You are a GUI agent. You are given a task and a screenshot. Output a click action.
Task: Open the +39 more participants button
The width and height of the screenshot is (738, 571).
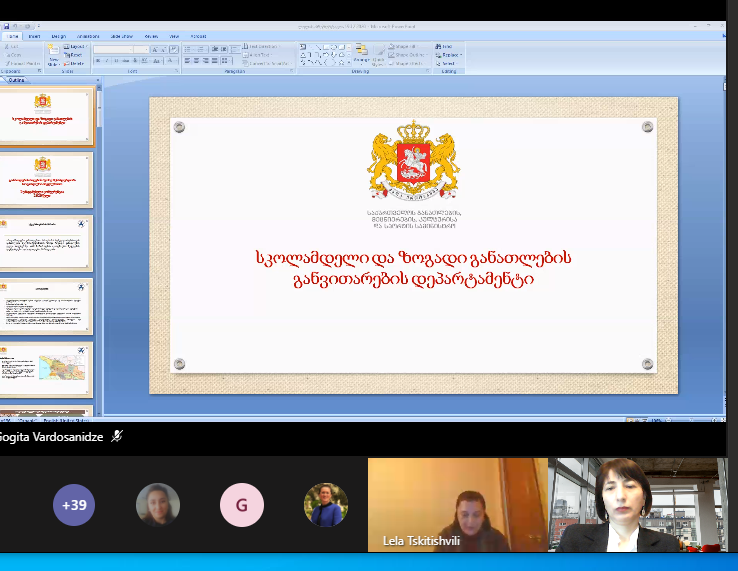[x=74, y=505]
